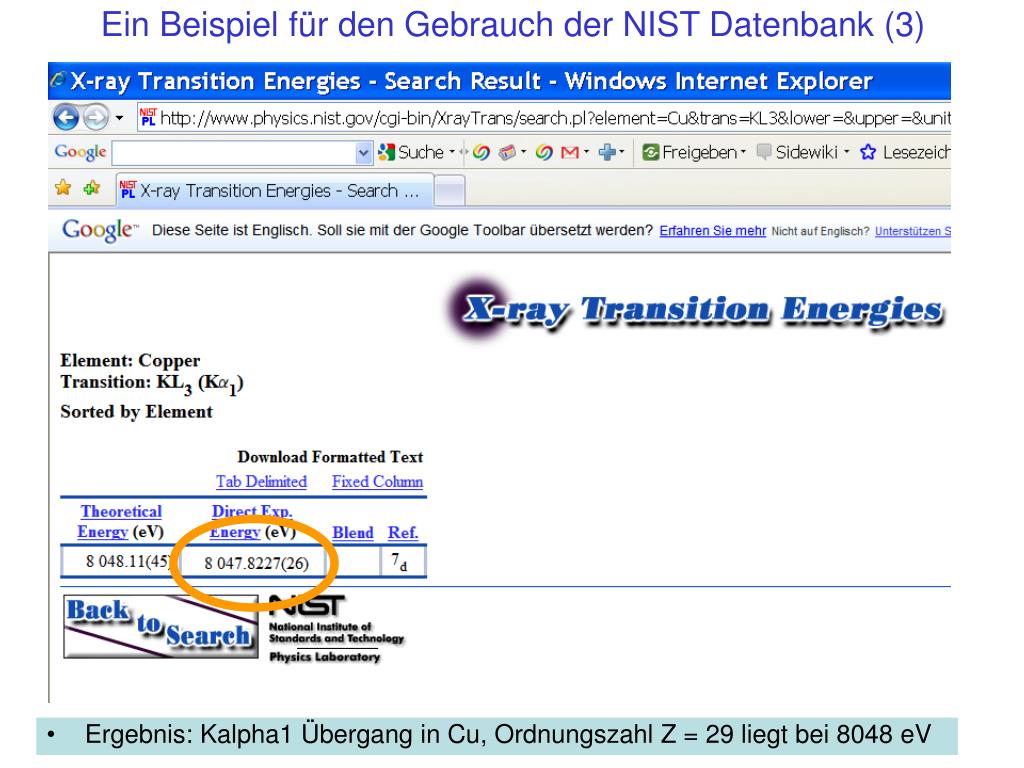Click the Suche search button

coord(411,153)
